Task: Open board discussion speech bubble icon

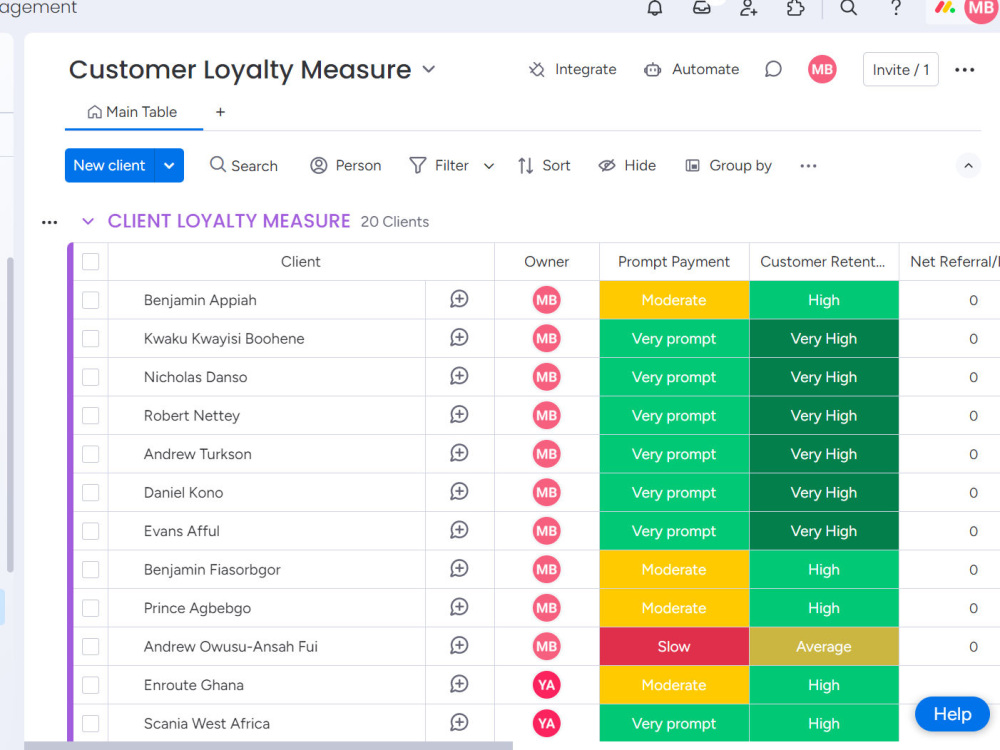Action: tap(773, 69)
